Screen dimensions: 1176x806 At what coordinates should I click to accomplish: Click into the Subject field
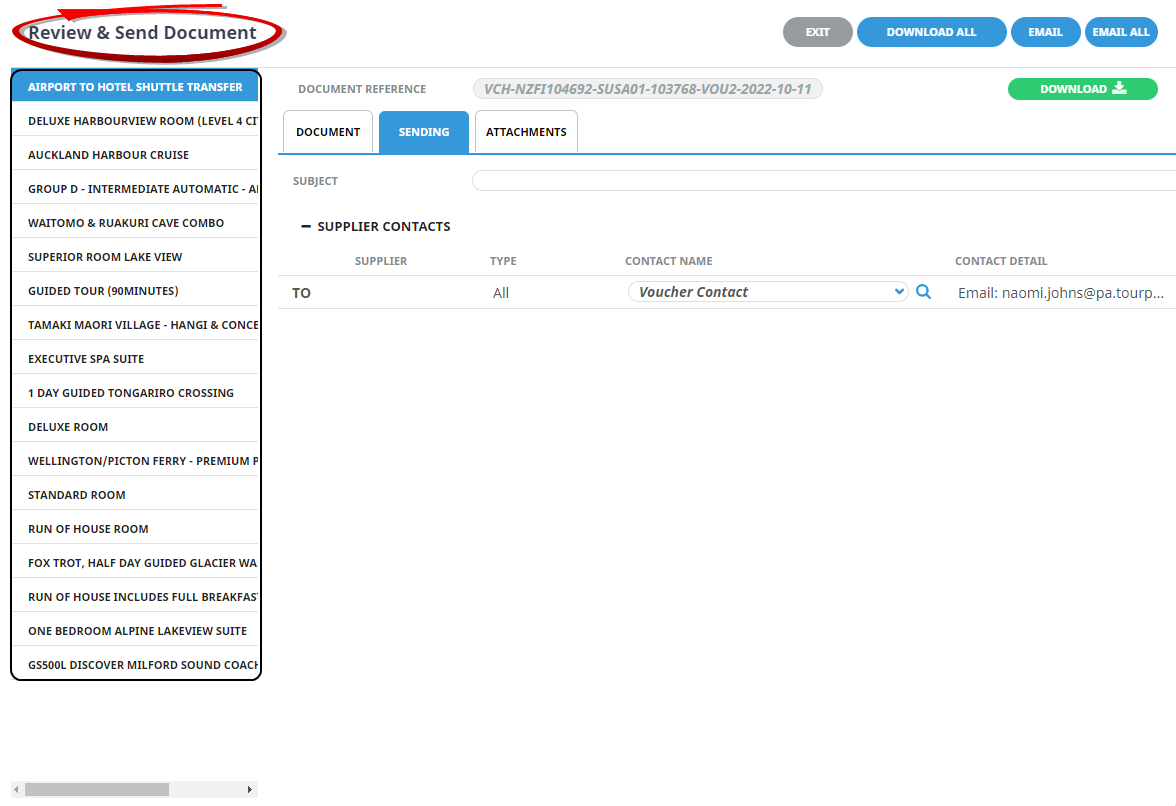point(824,181)
